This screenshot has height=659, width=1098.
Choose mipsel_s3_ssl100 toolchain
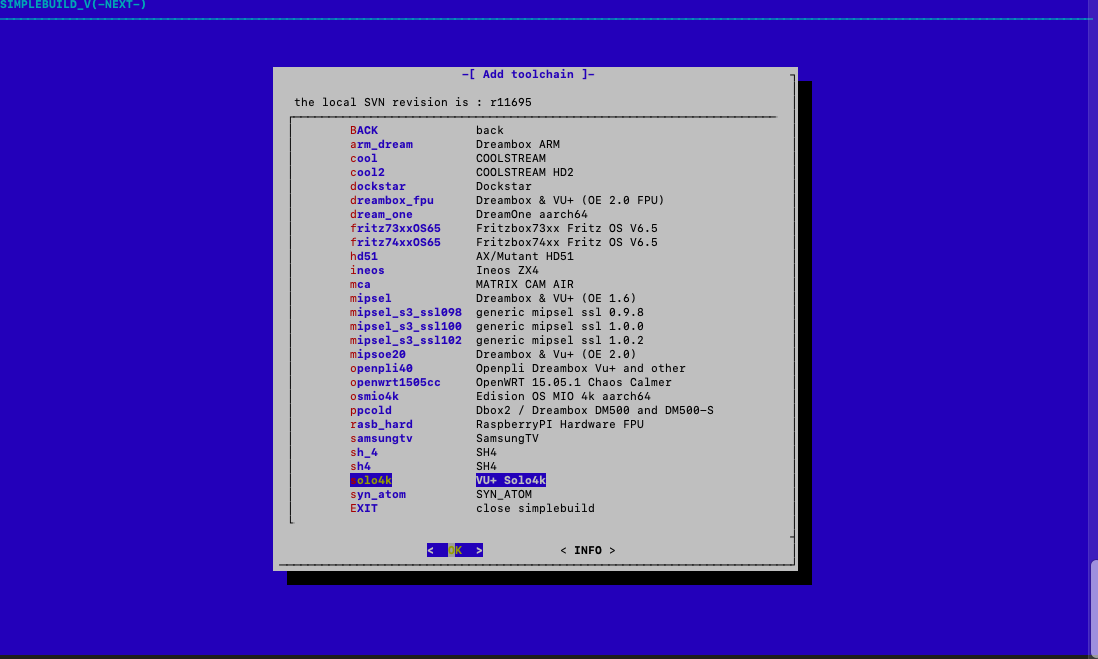[405, 326]
